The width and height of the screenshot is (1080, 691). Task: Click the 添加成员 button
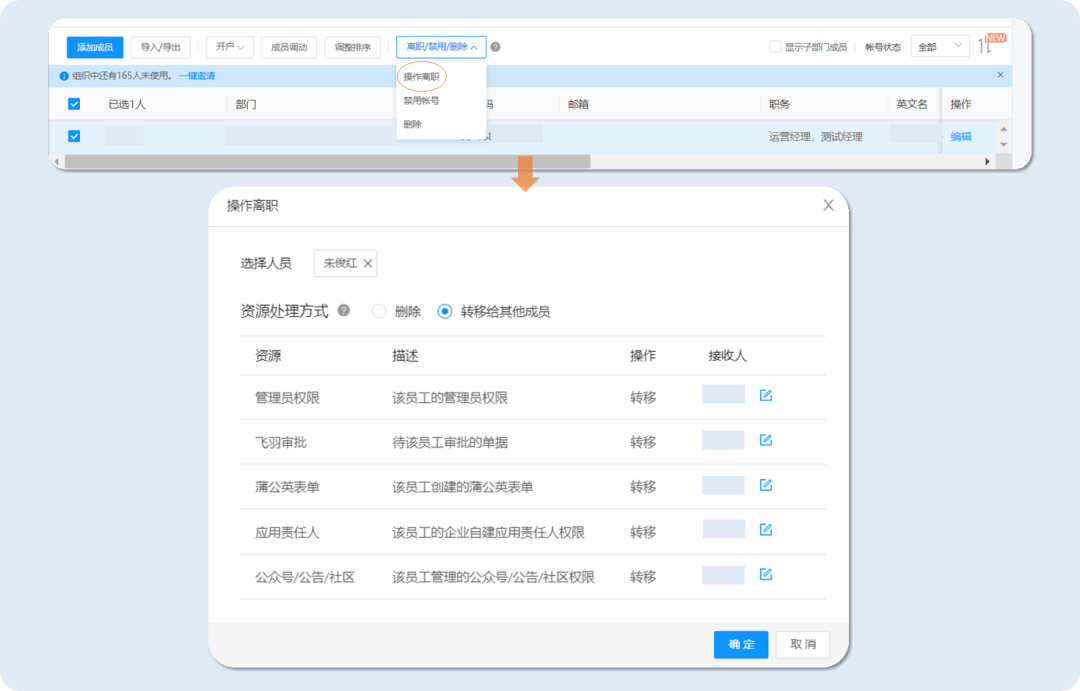click(x=94, y=47)
